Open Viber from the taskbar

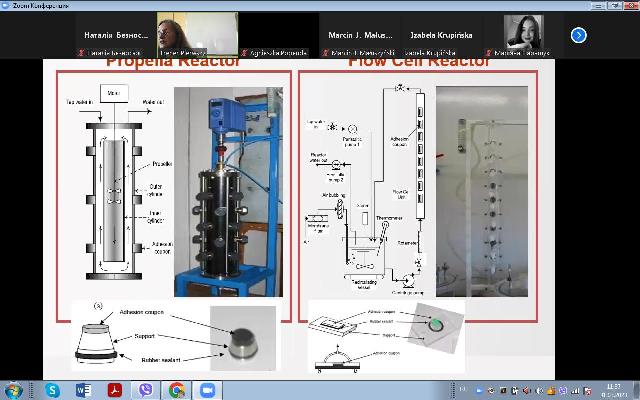[x=145, y=390]
